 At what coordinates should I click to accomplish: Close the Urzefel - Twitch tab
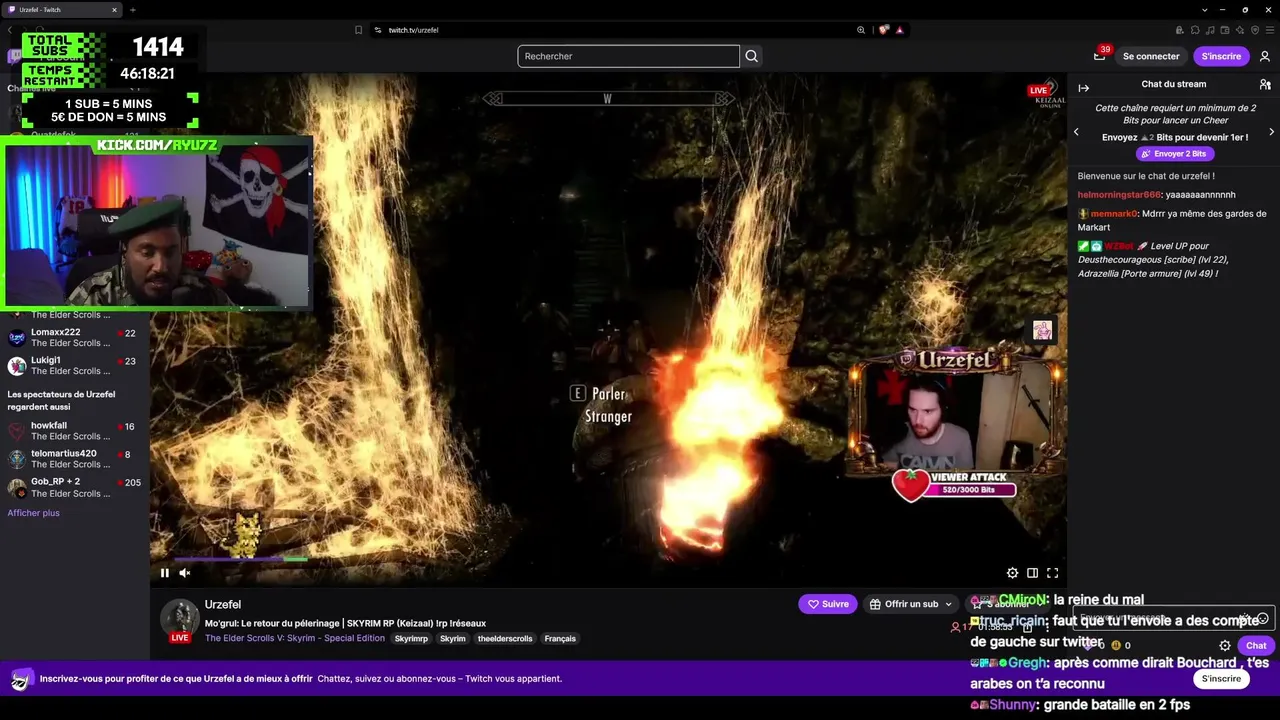click(114, 10)
